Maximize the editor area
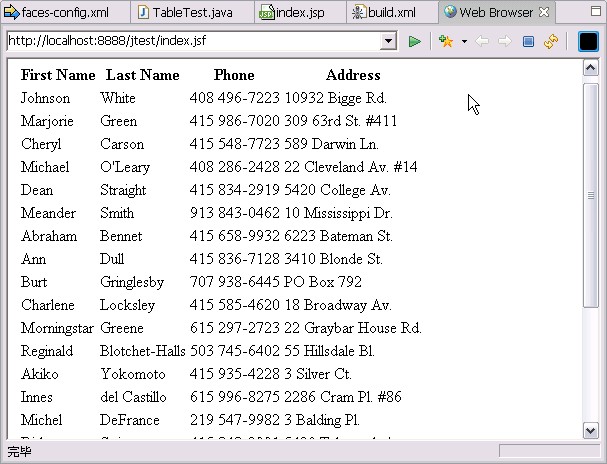607x464 pixels. [596, 11]
